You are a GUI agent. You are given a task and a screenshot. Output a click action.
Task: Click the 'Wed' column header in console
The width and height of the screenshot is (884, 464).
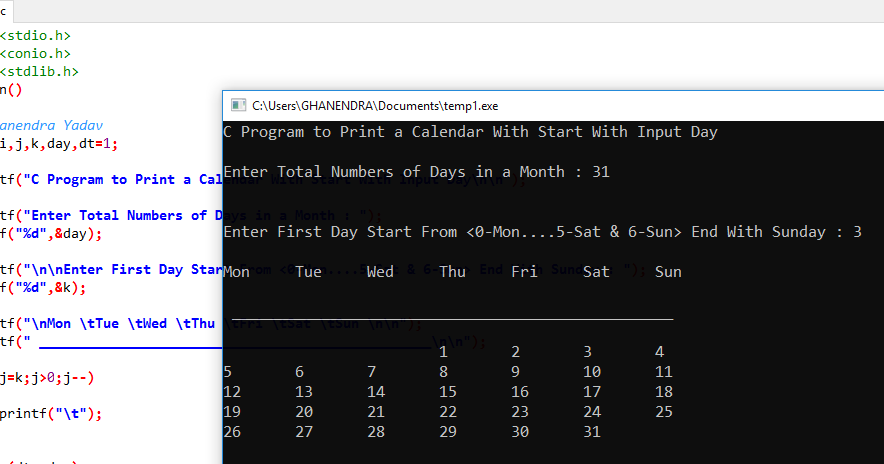click(381, 272)
